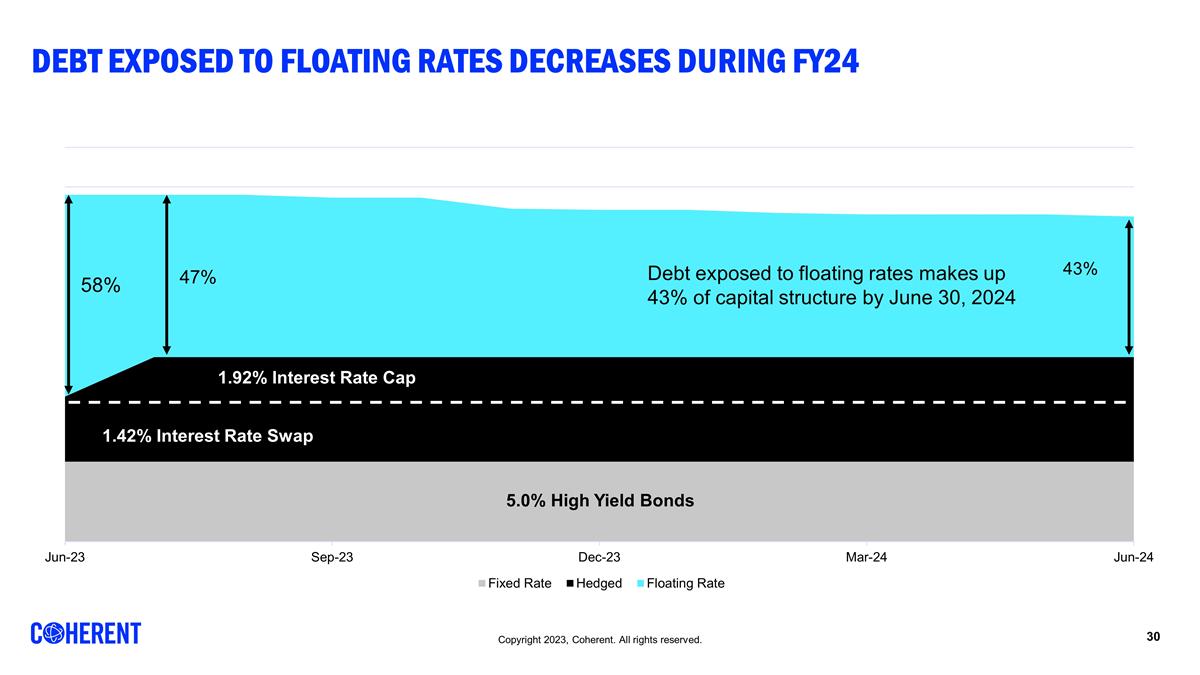
Task: Click the Fixed Rate legend gray swatch
Action: point(483,584)
